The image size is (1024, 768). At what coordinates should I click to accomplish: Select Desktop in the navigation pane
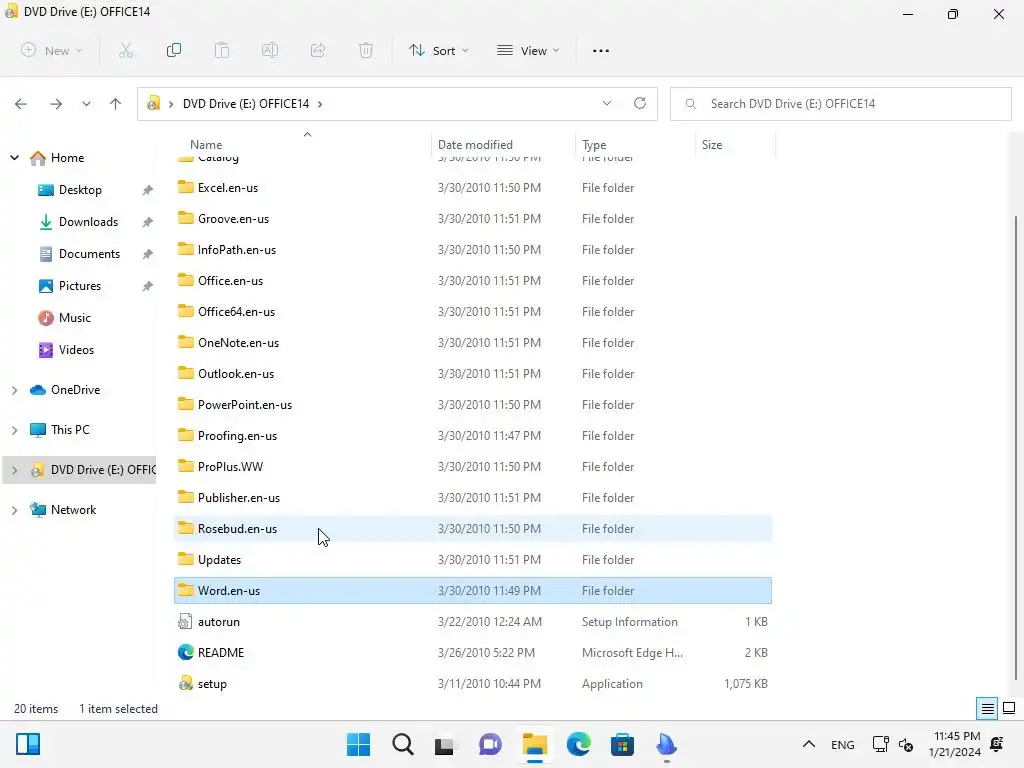click(x=80, y=190)
